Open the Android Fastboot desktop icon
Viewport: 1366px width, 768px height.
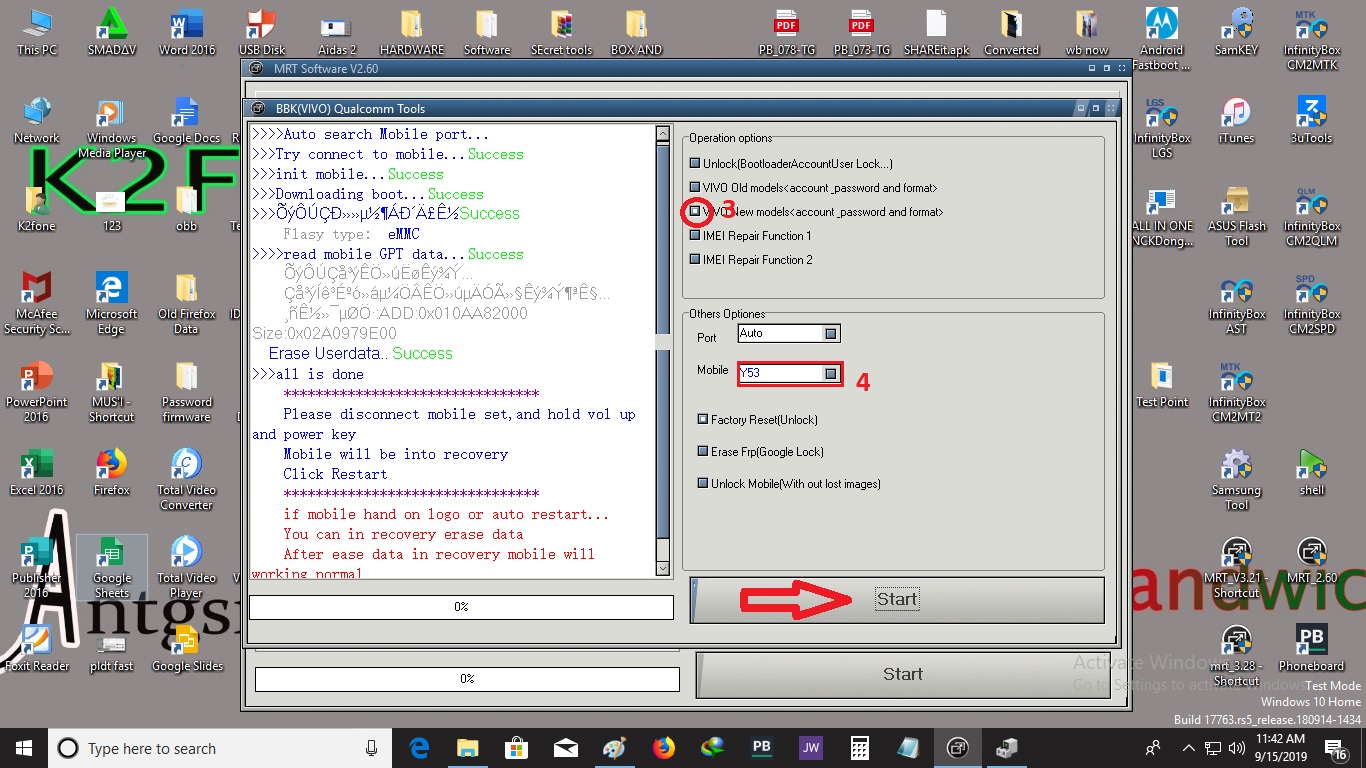click(x=1161, y=38)
